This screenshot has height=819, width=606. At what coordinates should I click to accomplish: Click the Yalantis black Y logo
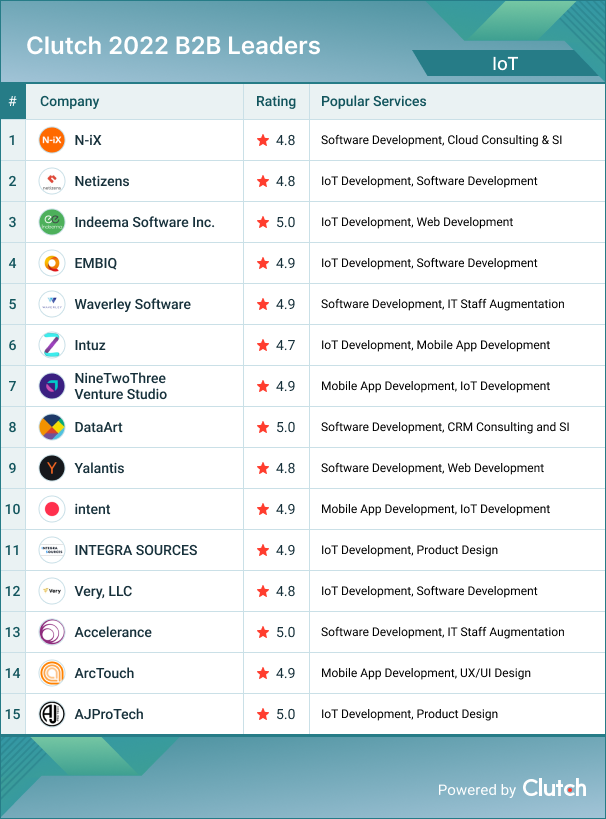click(52, 468)
